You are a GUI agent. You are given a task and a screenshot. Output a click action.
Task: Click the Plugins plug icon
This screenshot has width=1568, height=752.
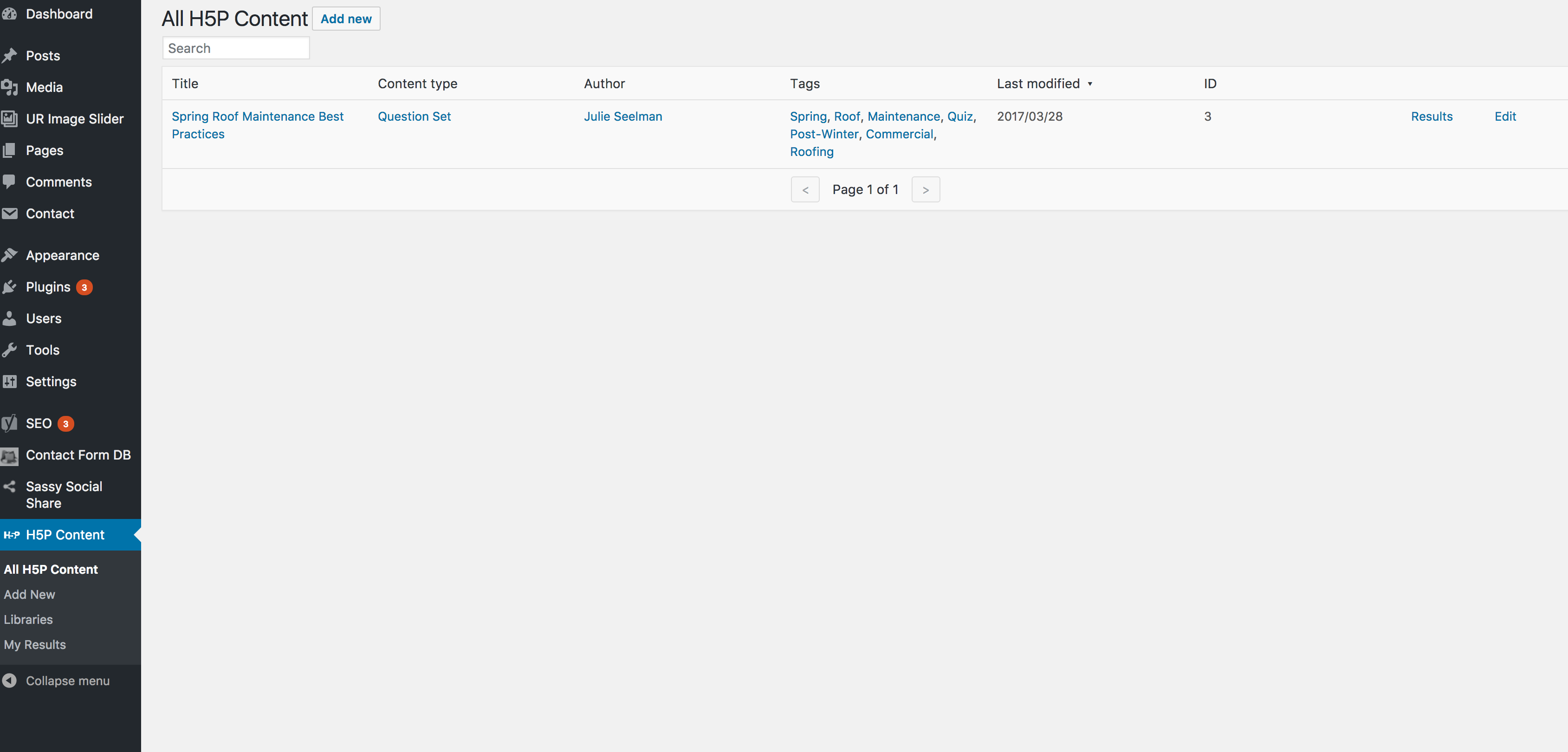[x=9, y=287]
